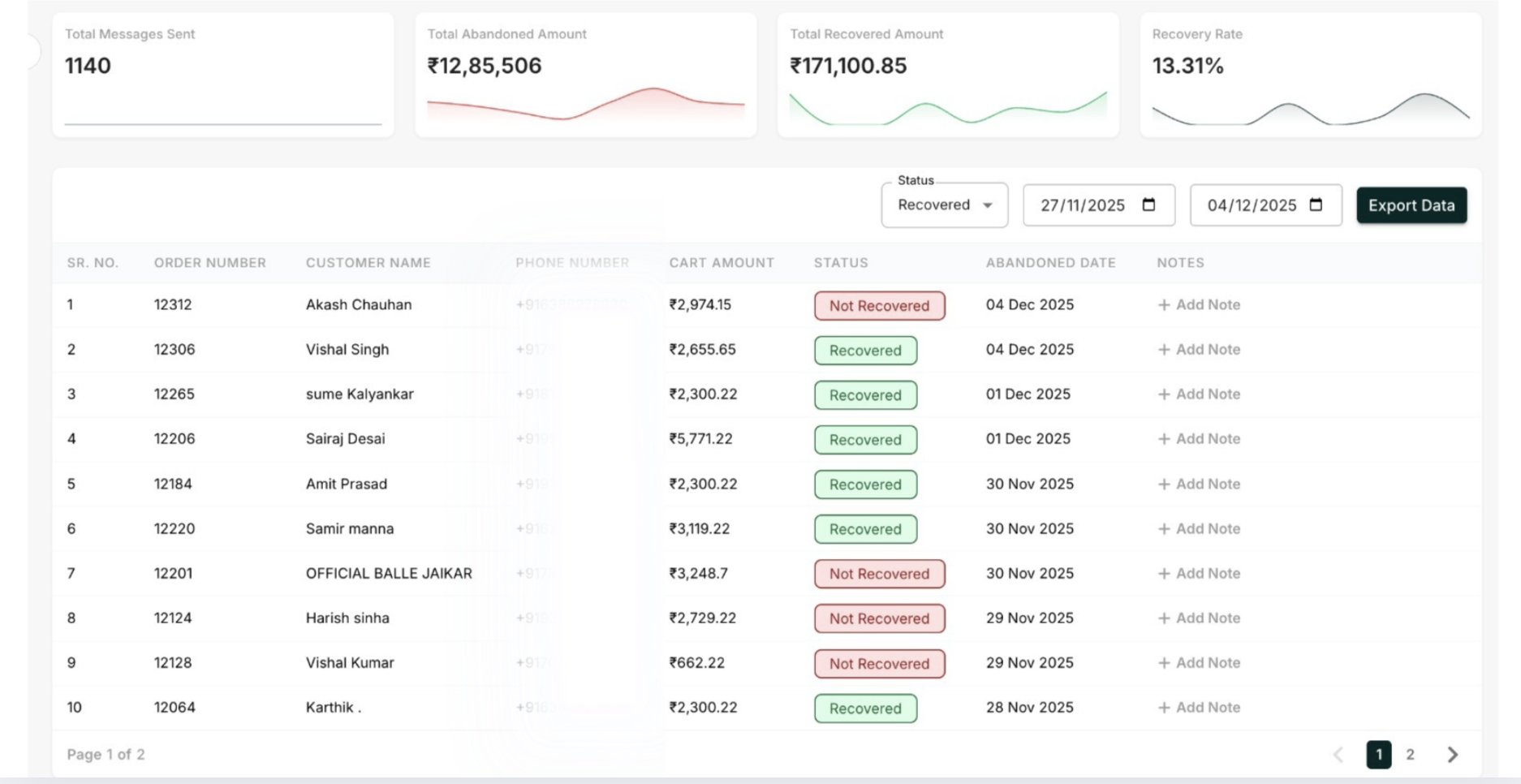This screenshot has width=1521, height=784.
Task: Add Note for Vishal Singh order
Action: pyautogui.click(x=1207, y=350)
